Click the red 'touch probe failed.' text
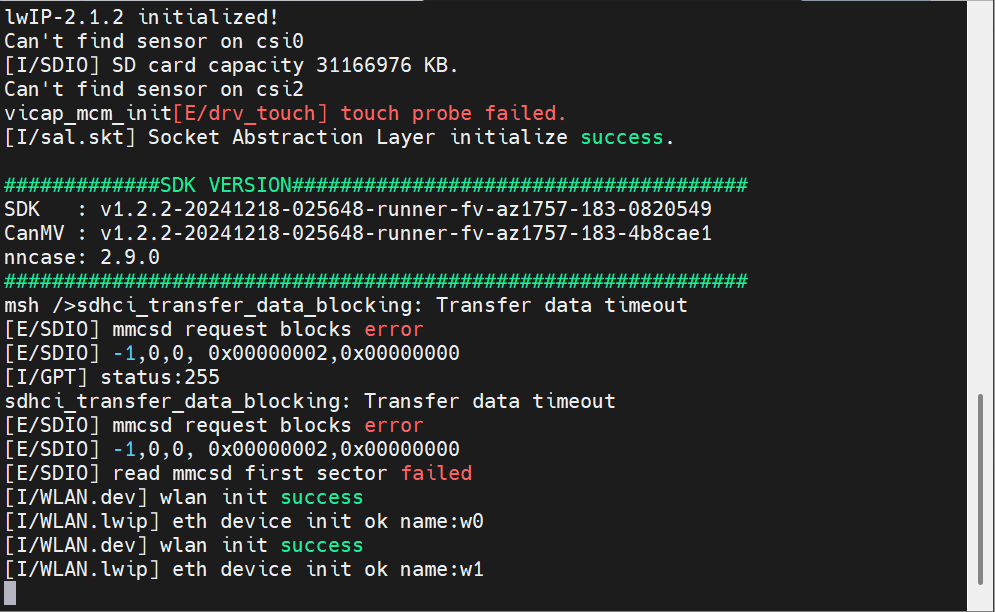This screenshot has height=612, width=995. (453, 113)
